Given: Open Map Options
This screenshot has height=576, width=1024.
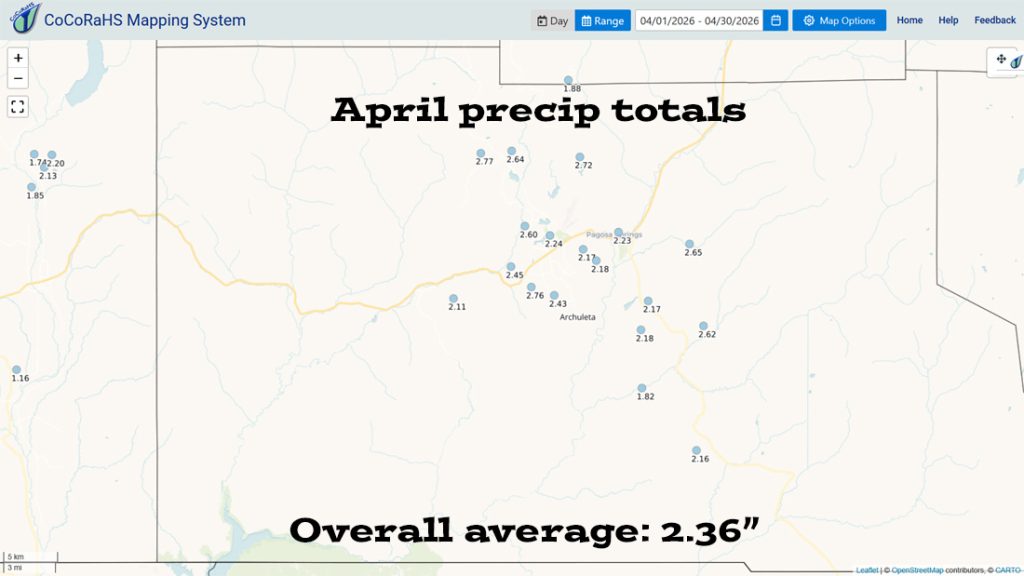Looking at the screenshot, I should (839, 21).
